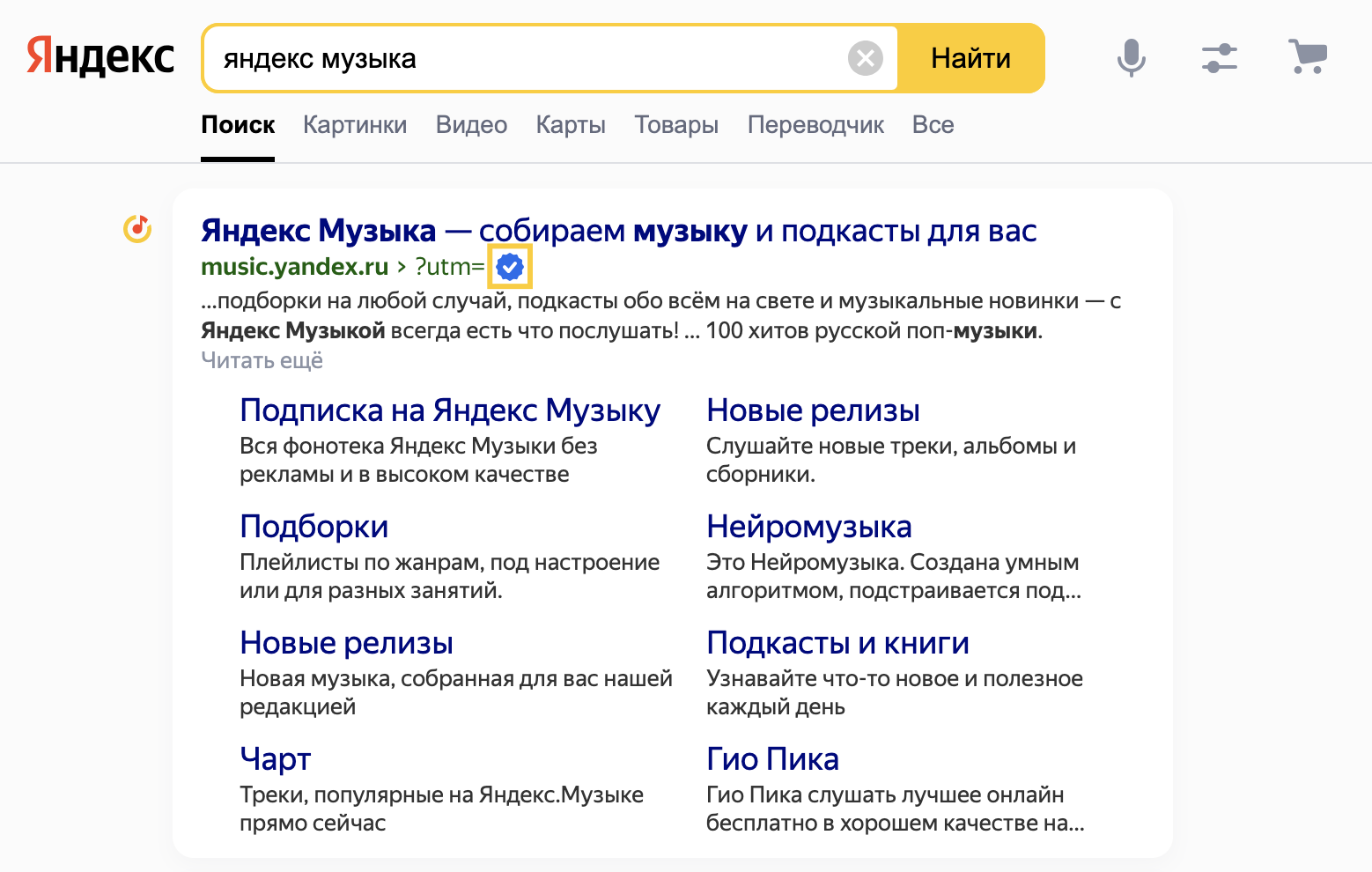This screenshot has width=1372, height=872.
Task: Click the blue verified checkmark badge
Action: point(510,267)
